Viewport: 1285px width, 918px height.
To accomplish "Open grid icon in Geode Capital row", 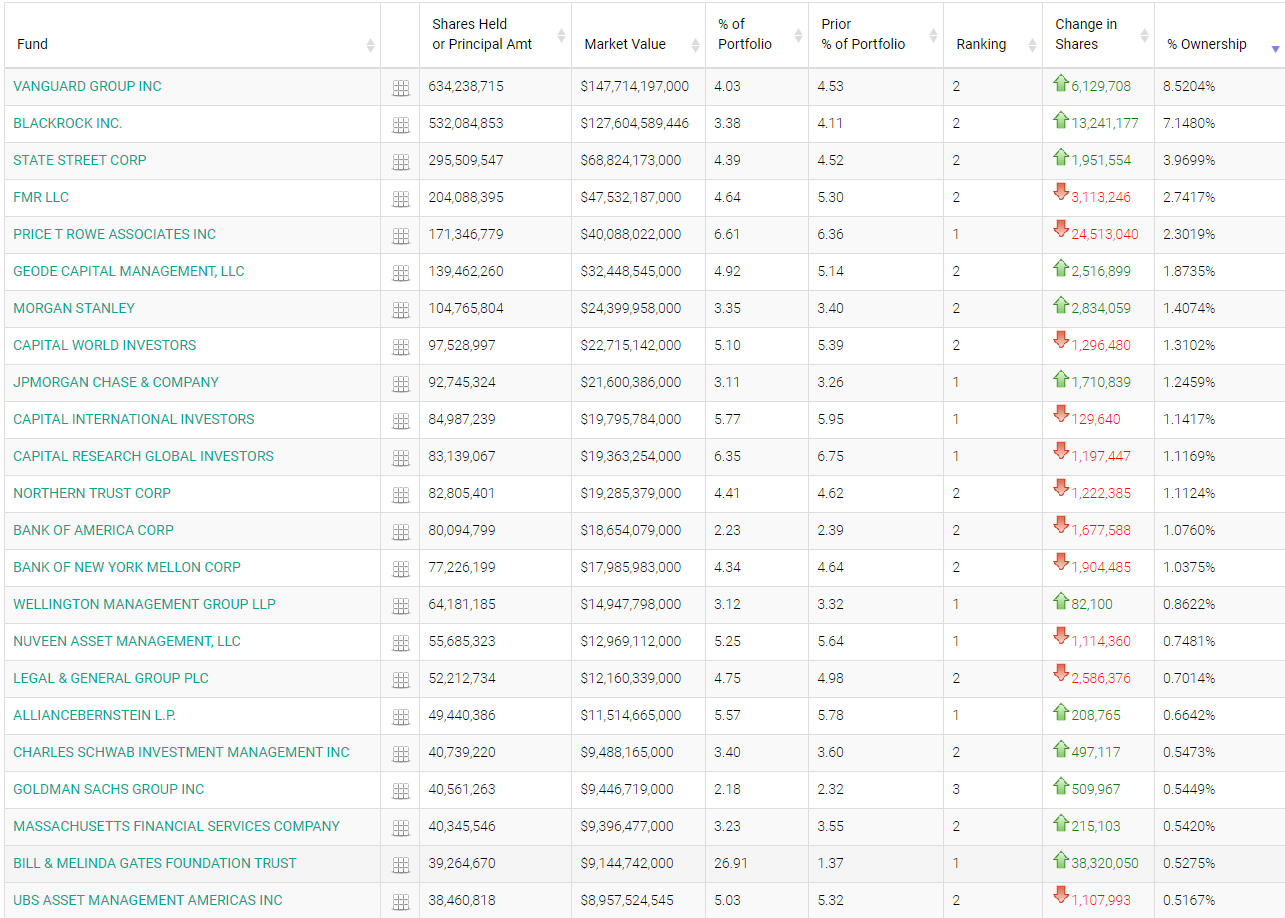I will [401, 273].
